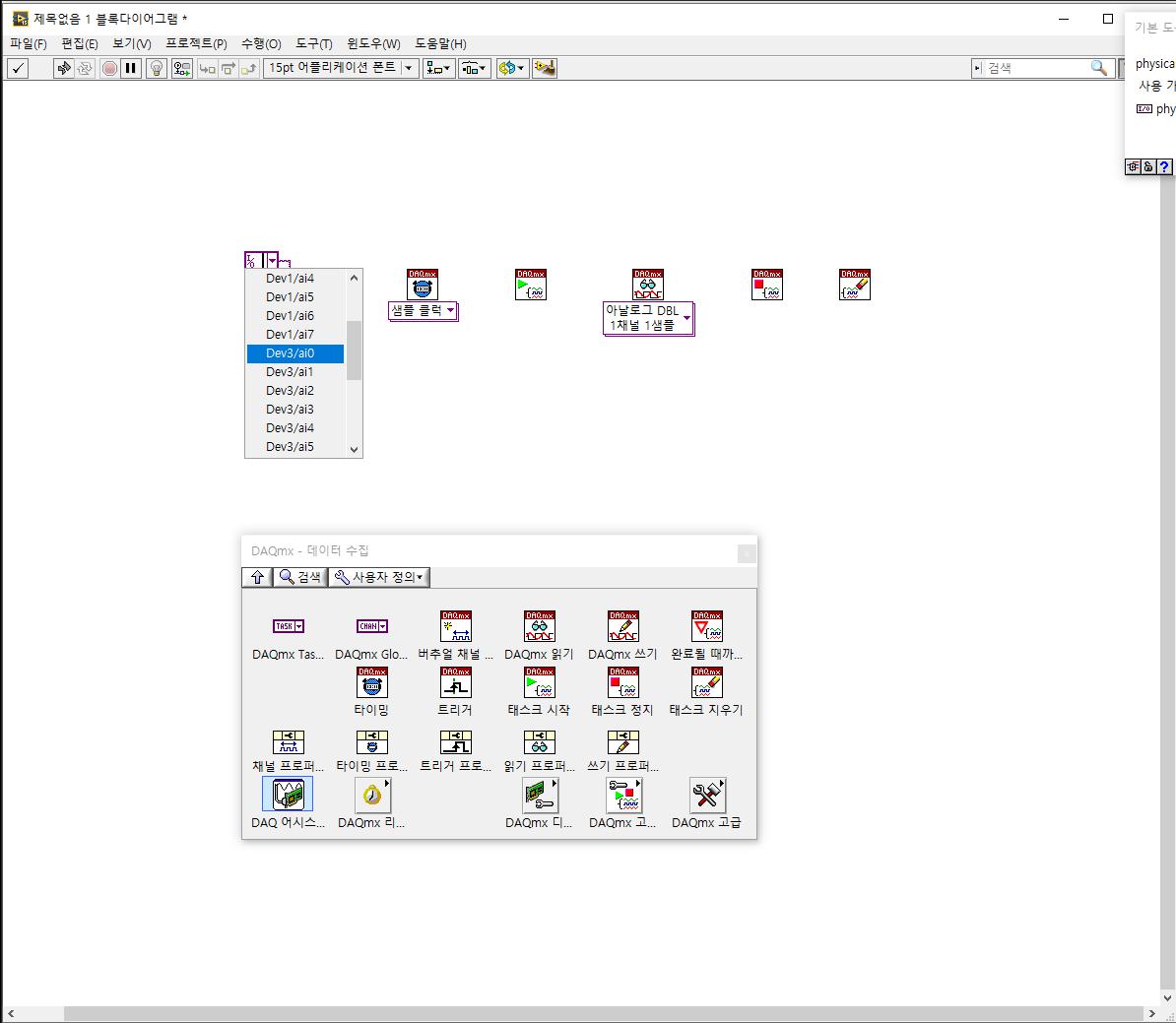1176x1023 pixels.
Task: Open the 도구(T) menu
Action: coord(313,43)
